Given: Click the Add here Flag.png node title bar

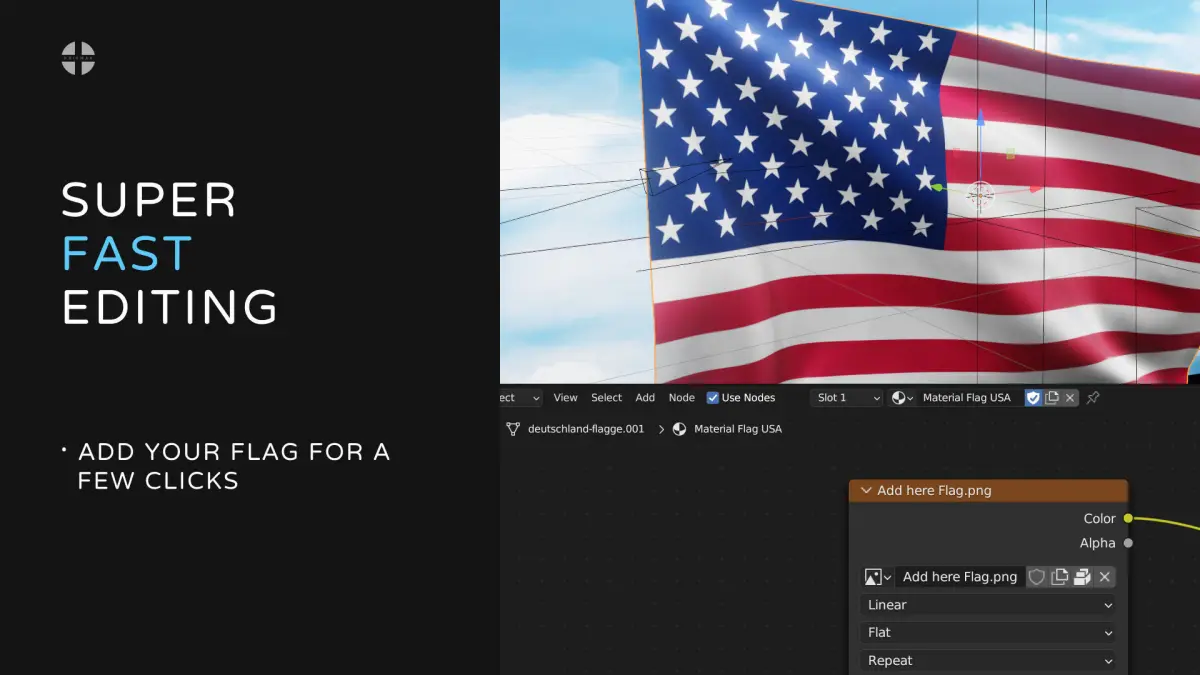Looking at the screenshot, I should (x=988, y=491).
